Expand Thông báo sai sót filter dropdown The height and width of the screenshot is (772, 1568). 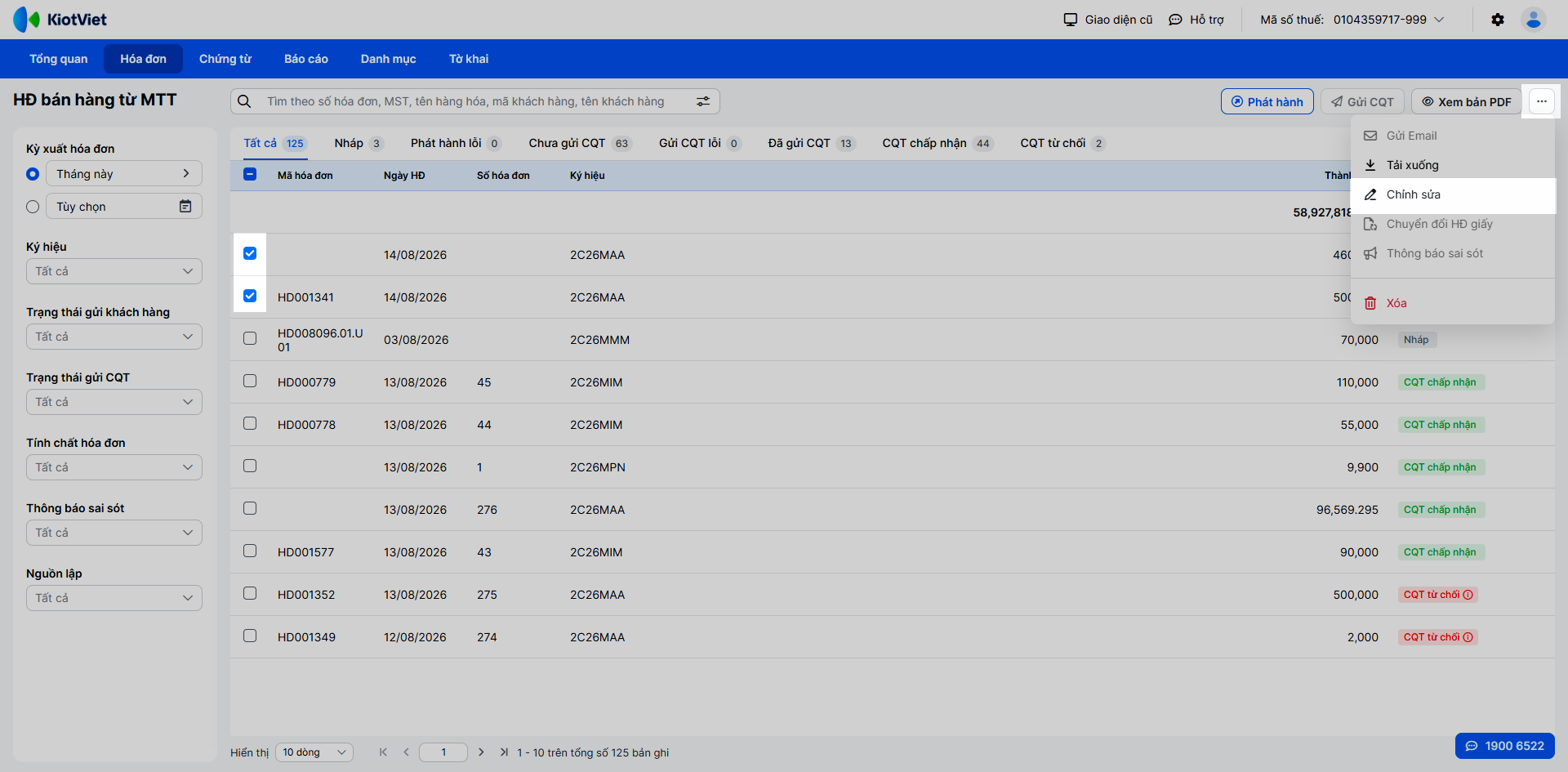(x=114, y=533)
